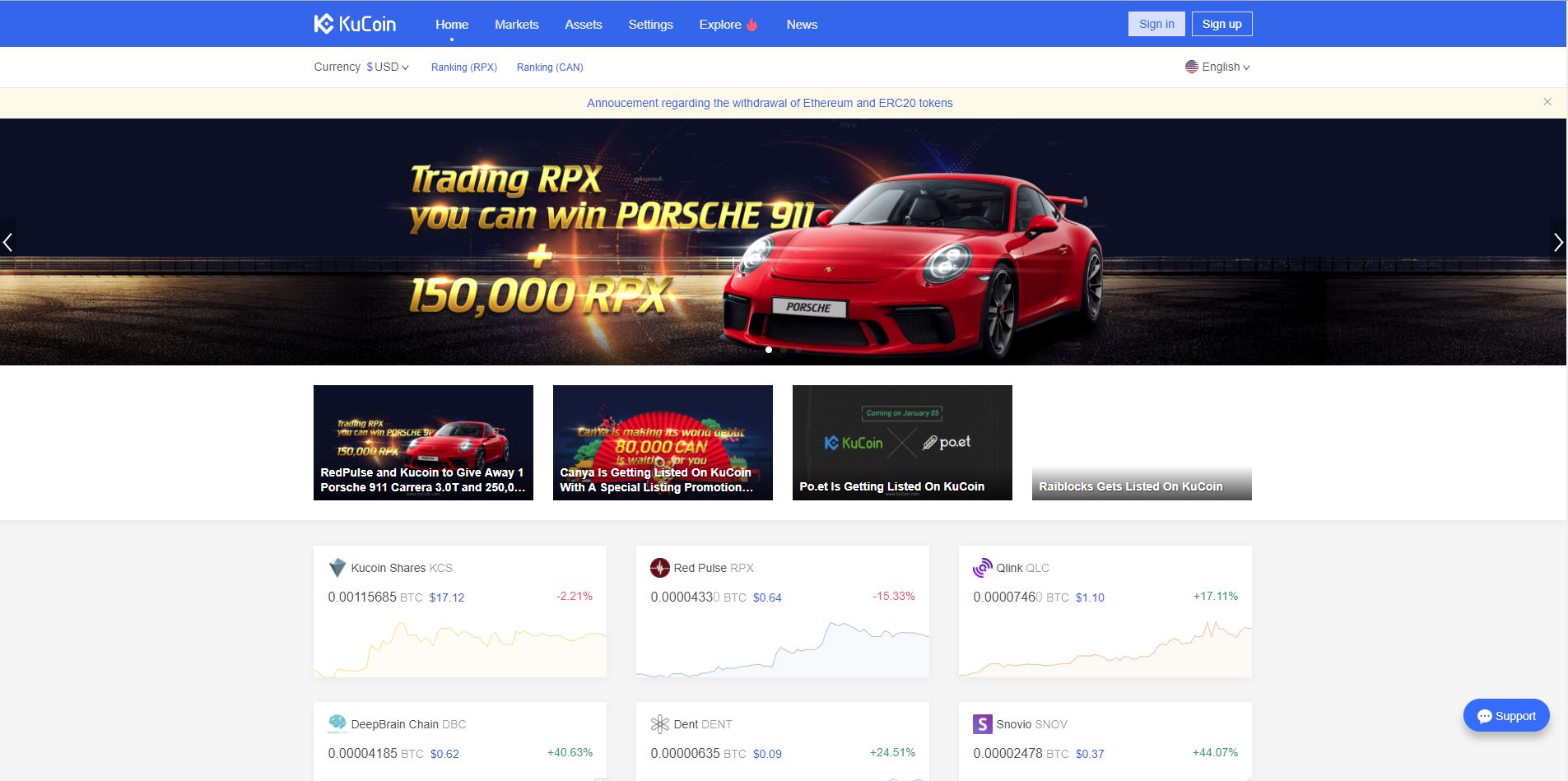Click the Snovio +44.07% change

point(1215,752)
